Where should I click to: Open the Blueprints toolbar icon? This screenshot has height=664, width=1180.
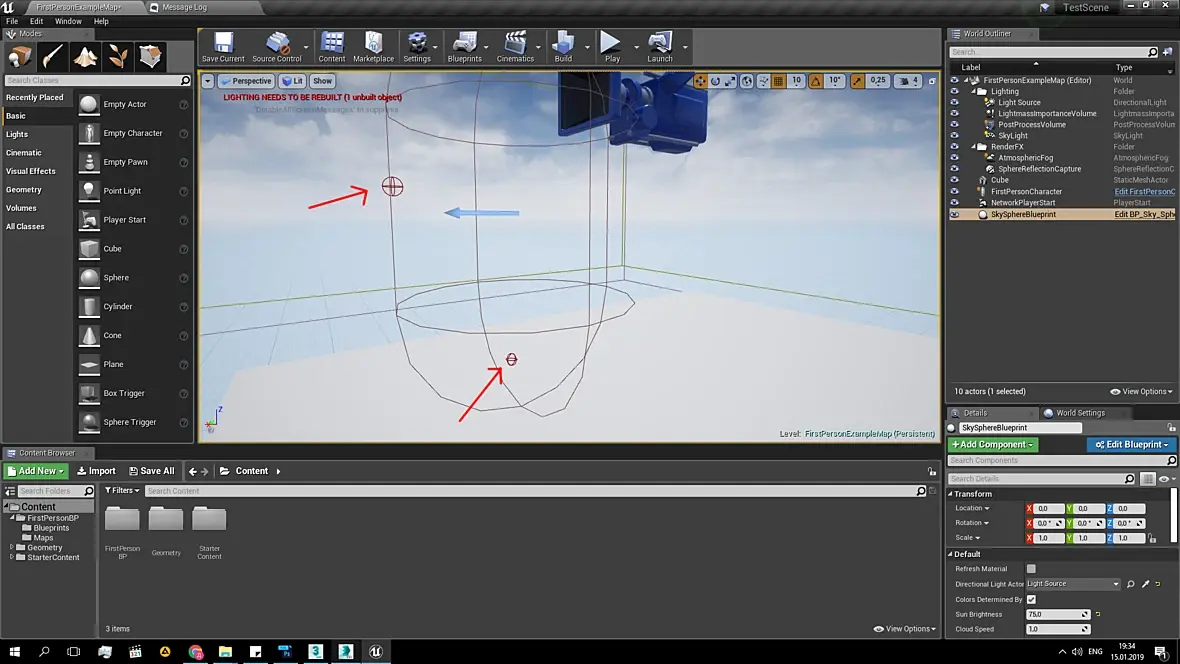point(464,45)
